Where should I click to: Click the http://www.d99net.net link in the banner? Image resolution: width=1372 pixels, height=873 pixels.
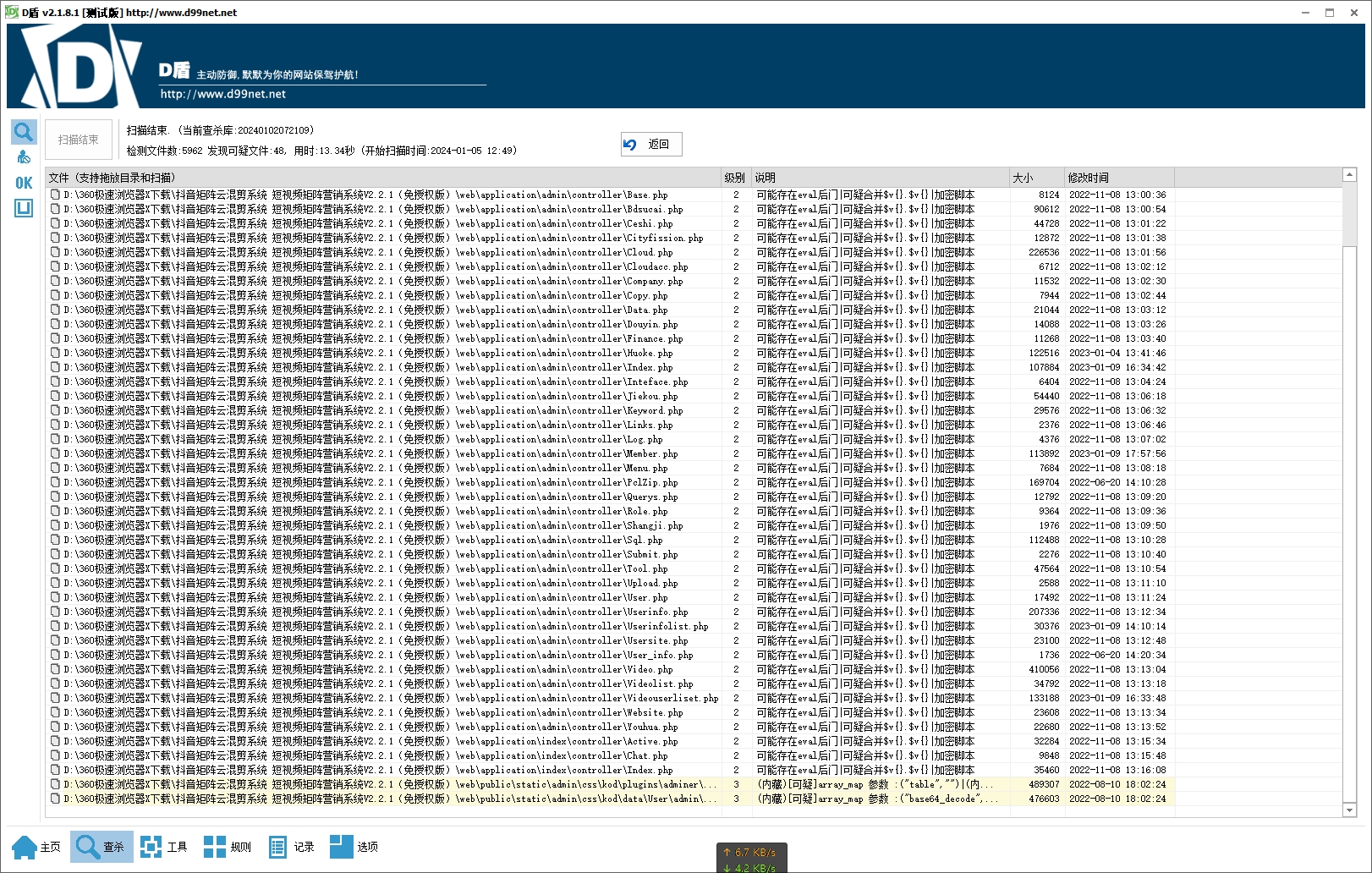(223, 94)
